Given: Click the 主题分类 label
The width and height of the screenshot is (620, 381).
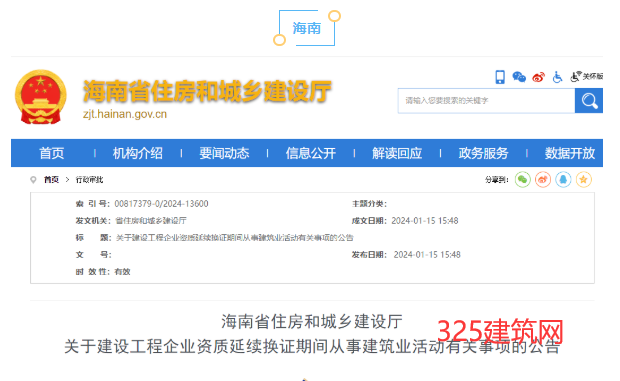Looking at the screenshot, I should point(369,204).
